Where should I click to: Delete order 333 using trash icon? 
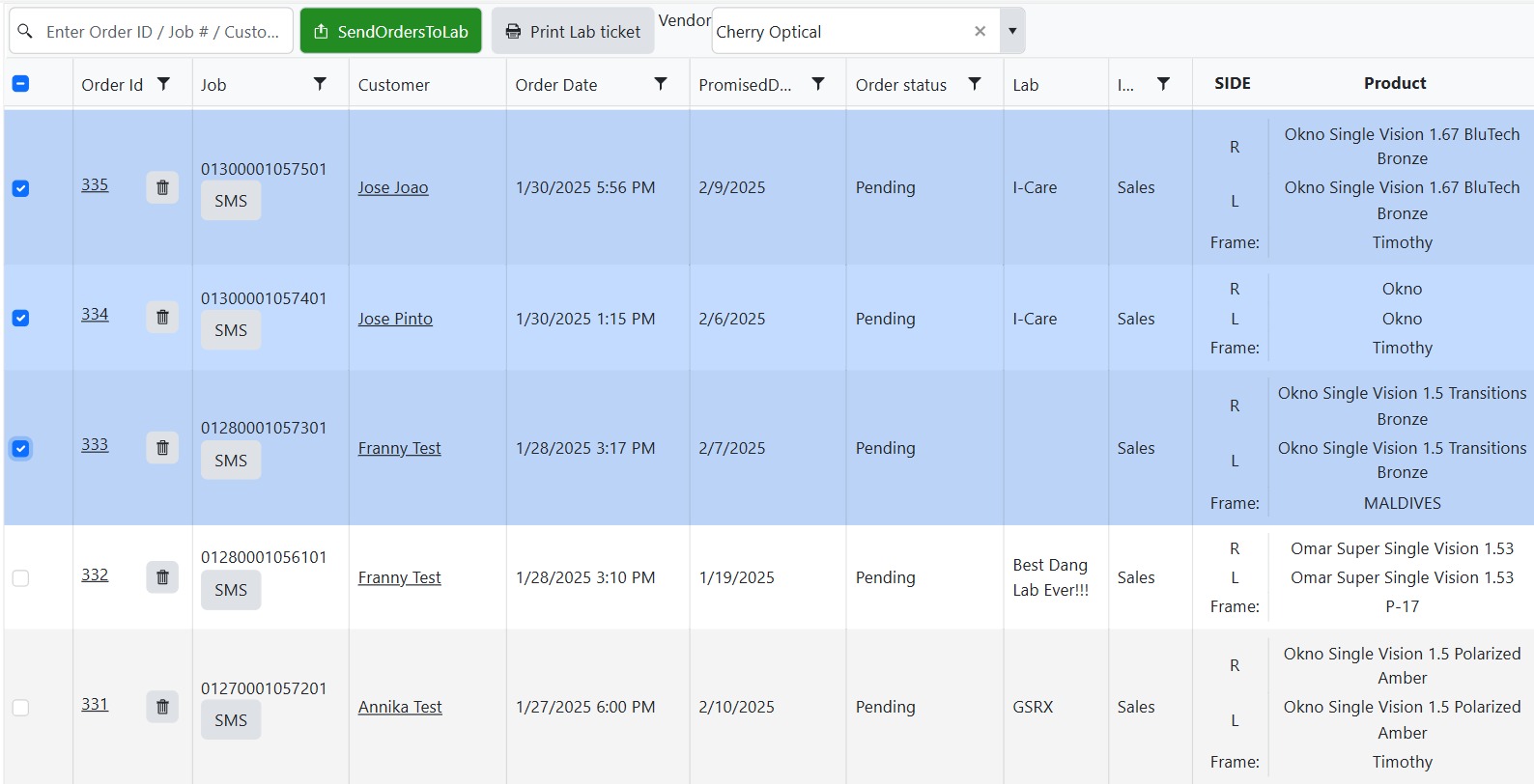[162, 447]
